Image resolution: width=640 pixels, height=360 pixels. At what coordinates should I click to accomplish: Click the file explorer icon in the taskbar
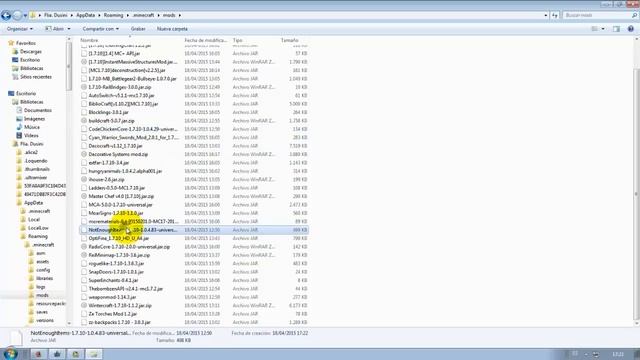(x=94, y=354)
